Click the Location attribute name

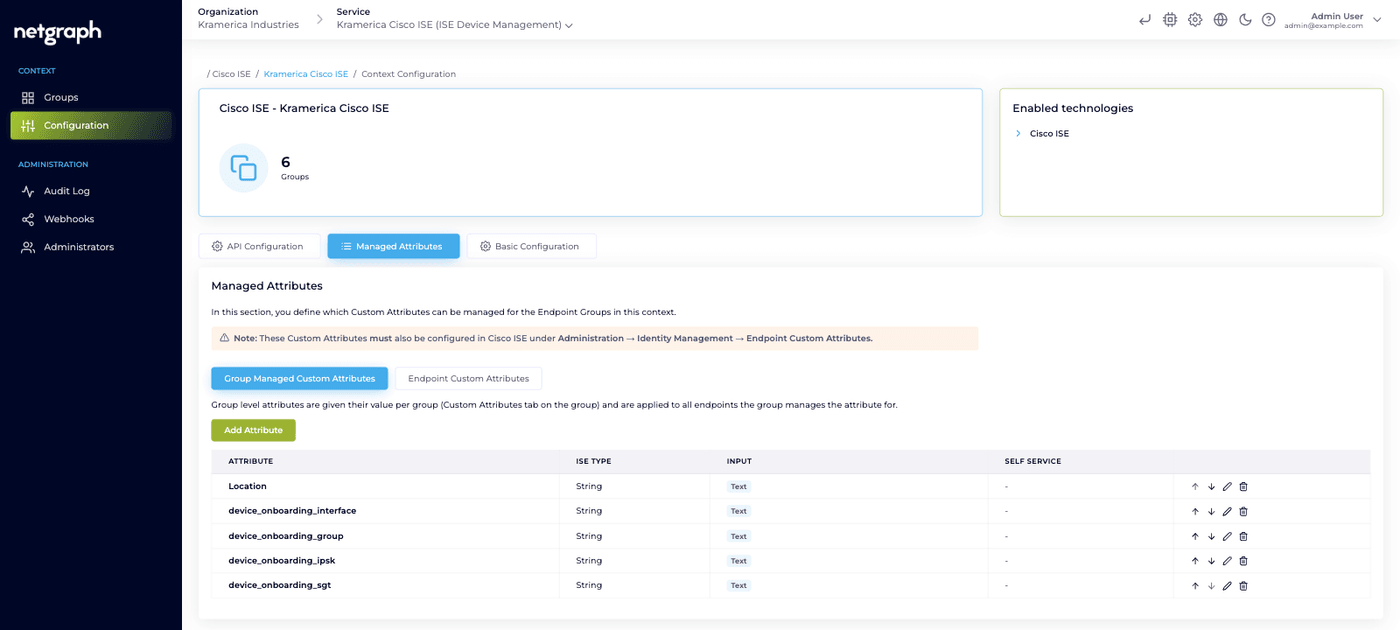248,486
